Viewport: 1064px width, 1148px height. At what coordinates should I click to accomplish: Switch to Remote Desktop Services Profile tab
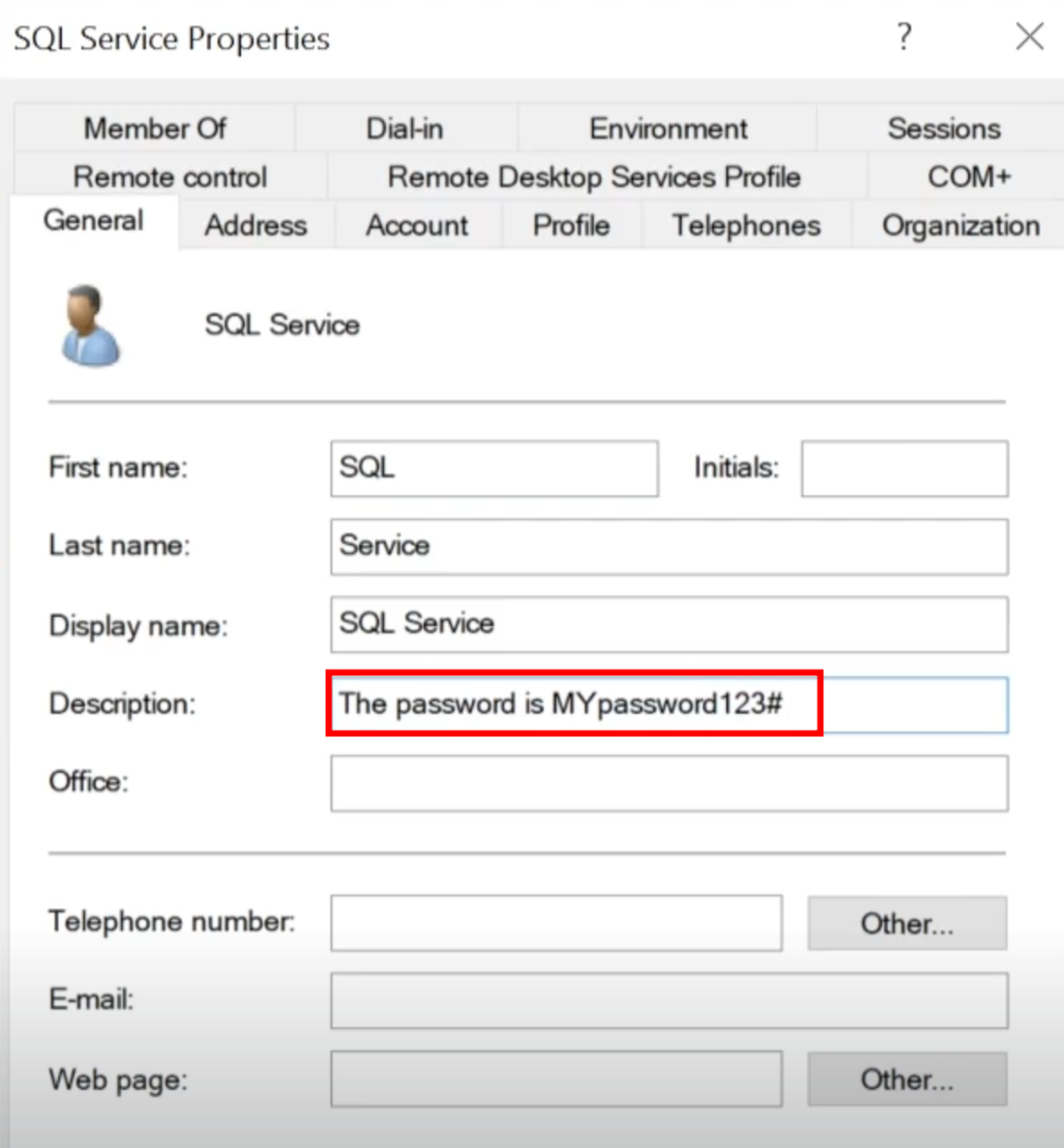(594, 177)
